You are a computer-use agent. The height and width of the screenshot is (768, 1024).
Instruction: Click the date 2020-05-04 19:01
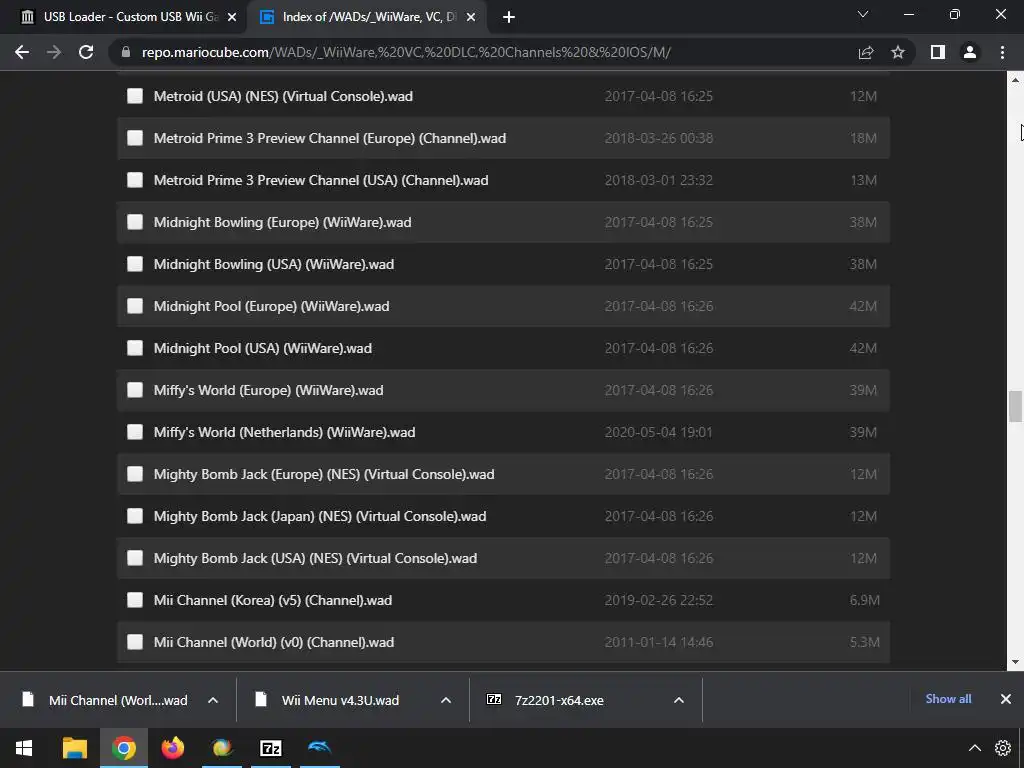pyautogui.click(x=658, y=432)
